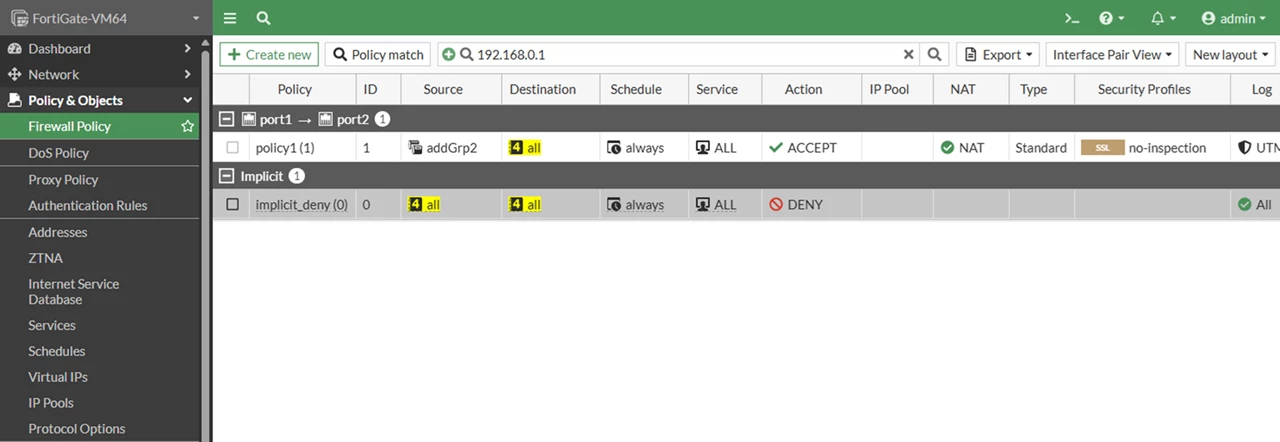1280x442 pixels.
Task: Open the FortiGate-VM64 device dropdown
Action: [106, 18]
